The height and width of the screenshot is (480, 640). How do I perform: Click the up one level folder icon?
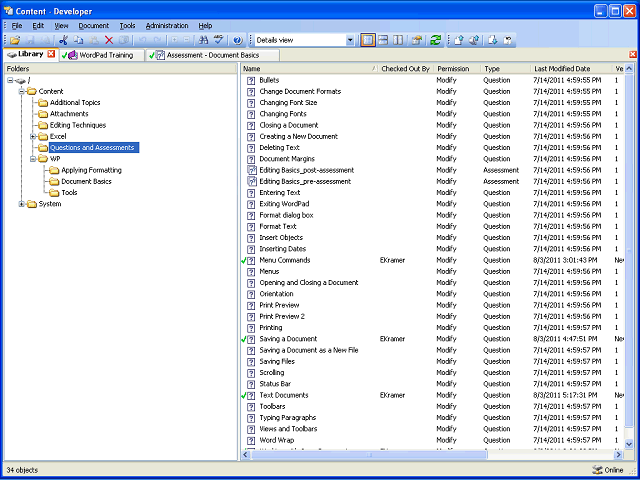417,40
